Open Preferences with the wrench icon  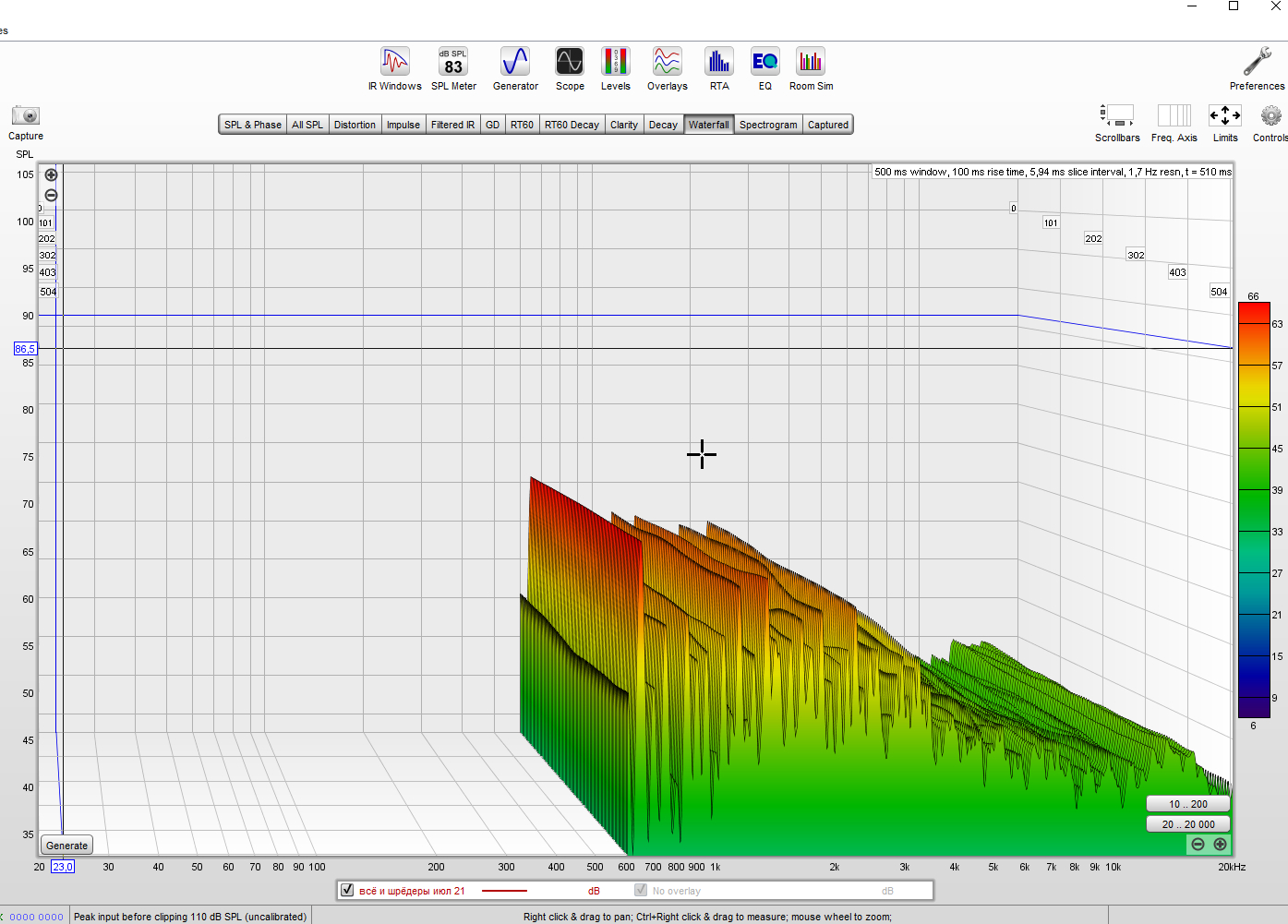point(1257,63)
